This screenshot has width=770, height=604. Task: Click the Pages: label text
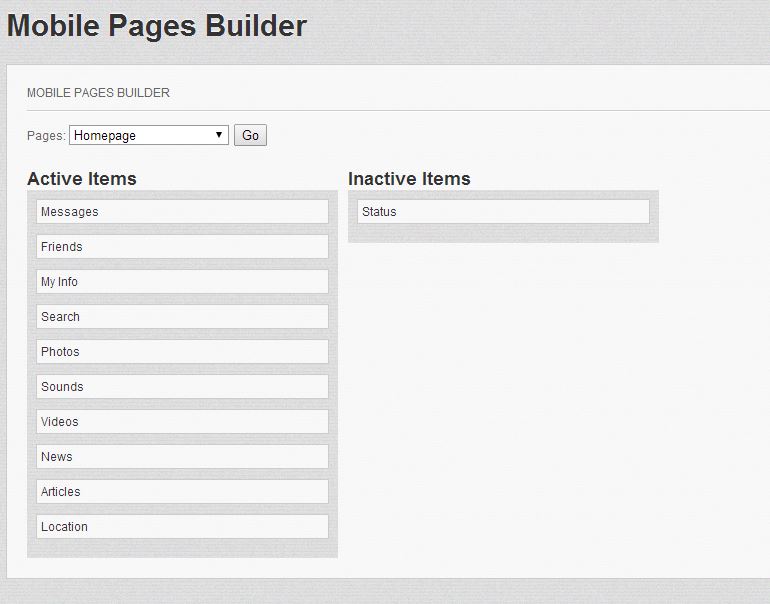point(46,136)
